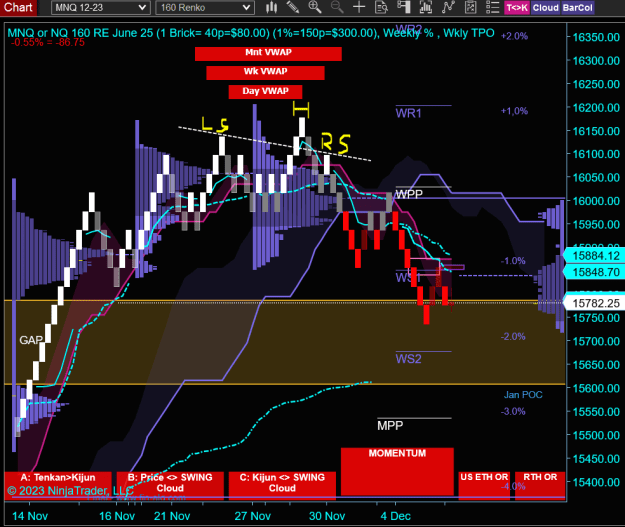Open the properties list icon
Screen dimensions: 625x527
tap(493, 7)
